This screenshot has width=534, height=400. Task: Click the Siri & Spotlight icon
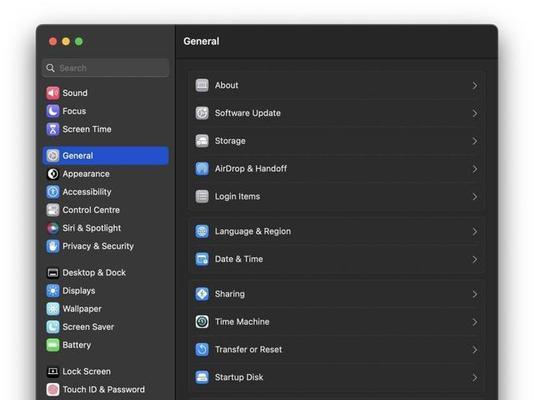click(x=53, y=228)
